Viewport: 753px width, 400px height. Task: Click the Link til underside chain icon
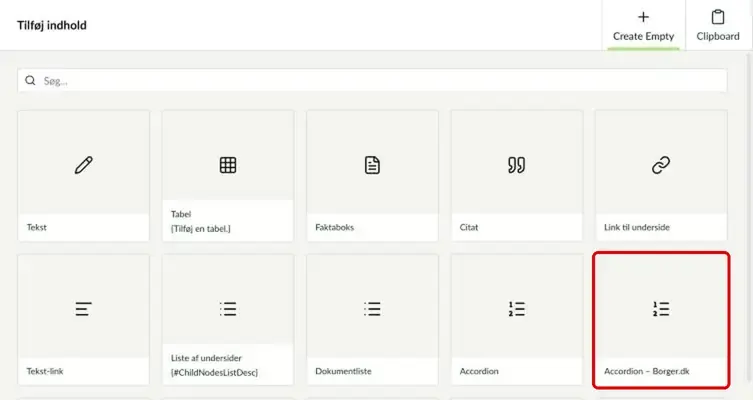(661, 165)
